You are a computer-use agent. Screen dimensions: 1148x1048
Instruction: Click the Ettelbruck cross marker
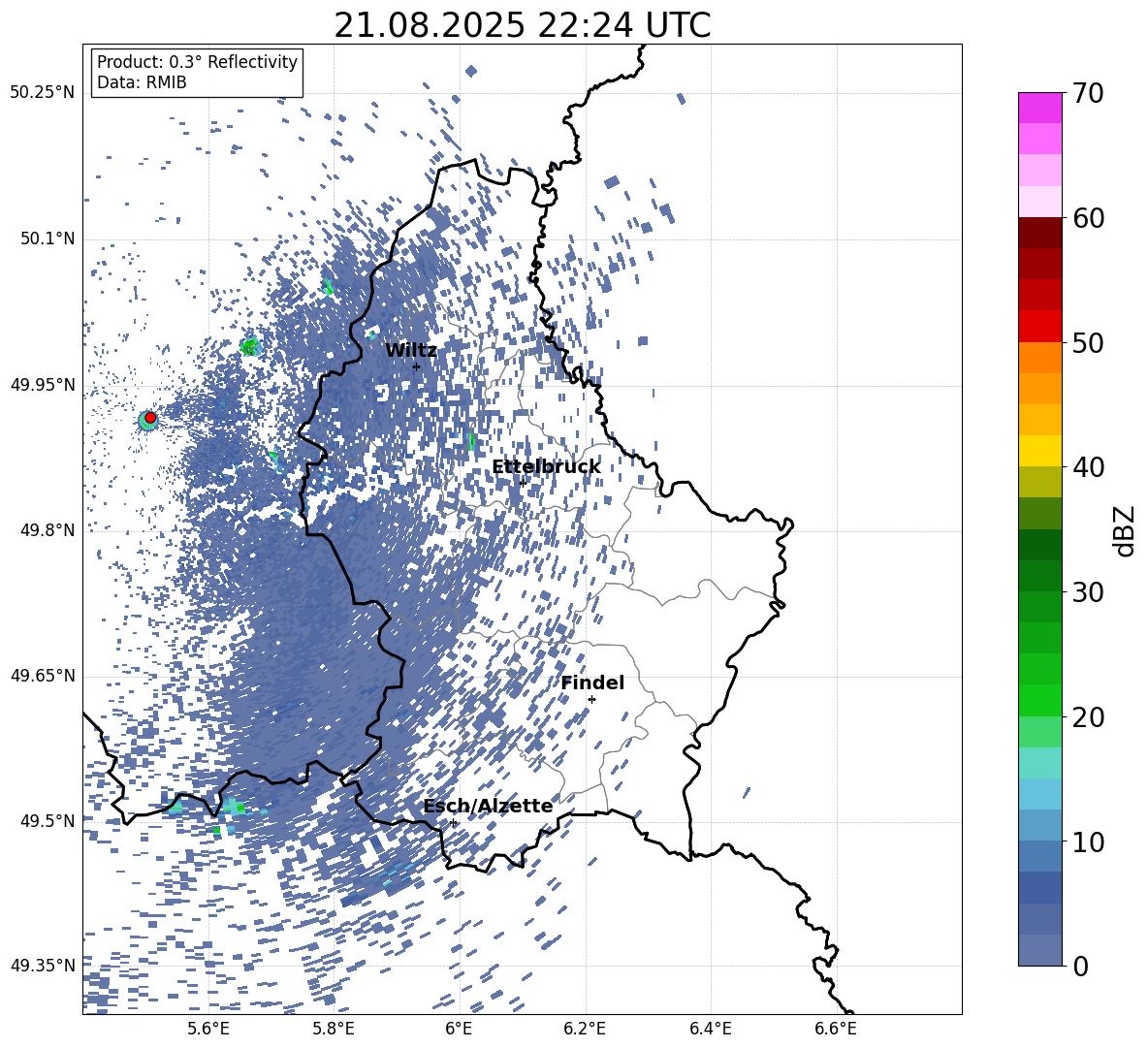point(523,482)
